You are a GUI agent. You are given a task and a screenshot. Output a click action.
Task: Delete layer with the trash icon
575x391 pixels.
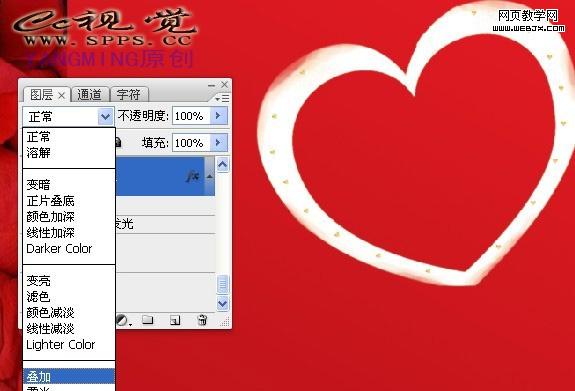click(x=202, y=320)
